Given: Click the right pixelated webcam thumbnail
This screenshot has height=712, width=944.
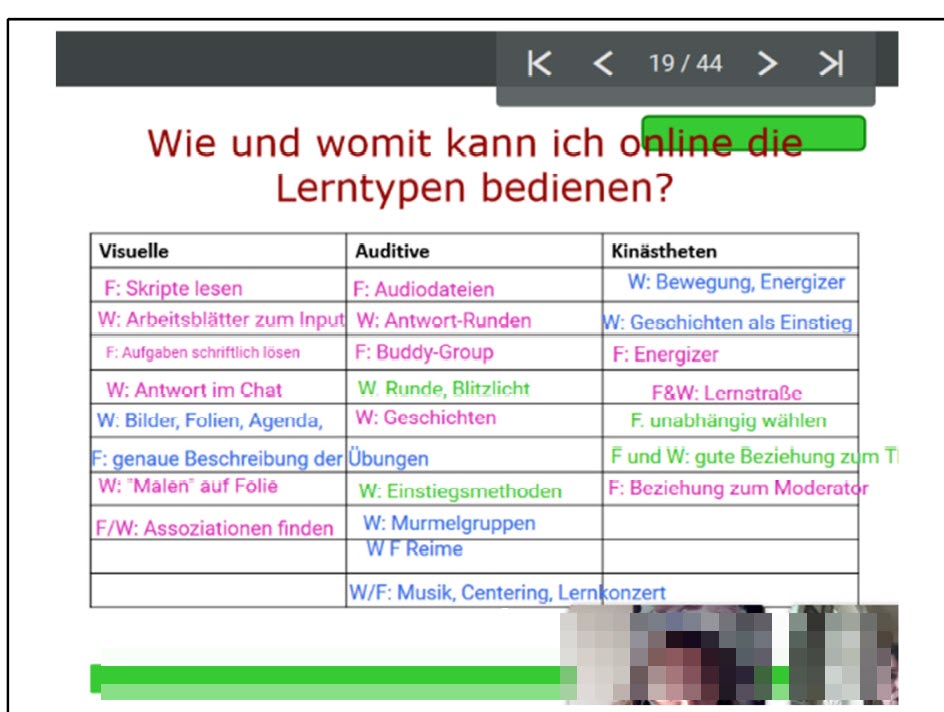Looking at the screenshot, I should 843,654.
